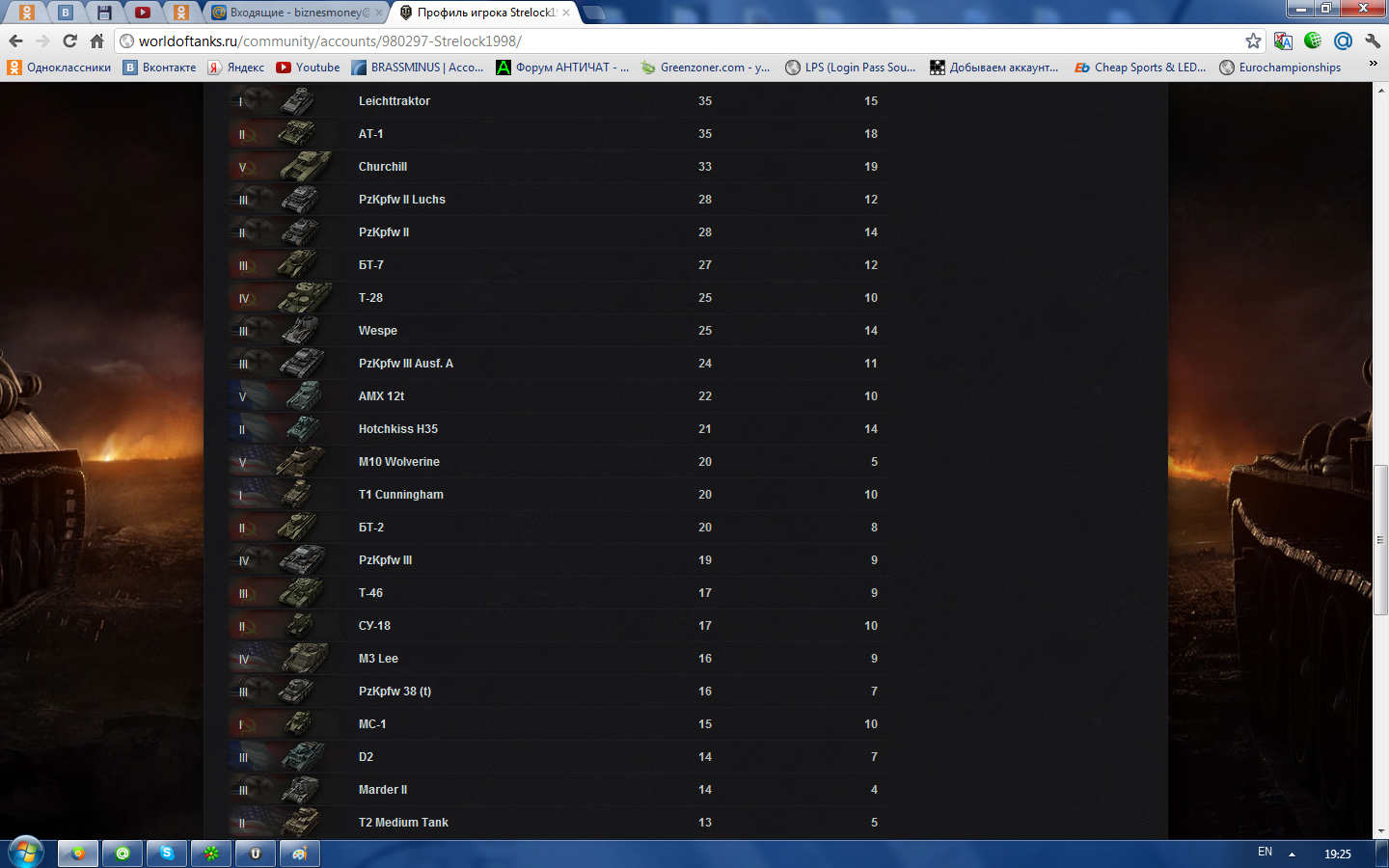Click the D2 tank icon
Viewport: 1389px width, 868px height.
[x=303, y=757]
